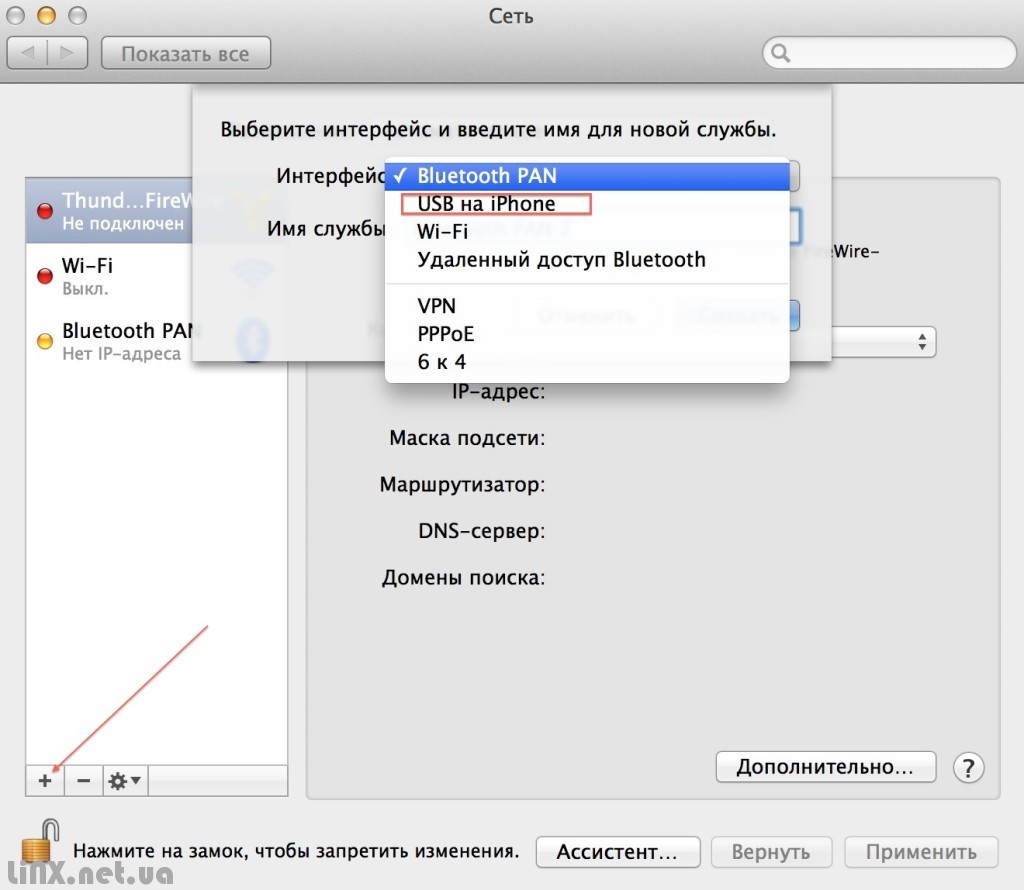Pick the 6 к 4 interface option

(x=587, y=362)
